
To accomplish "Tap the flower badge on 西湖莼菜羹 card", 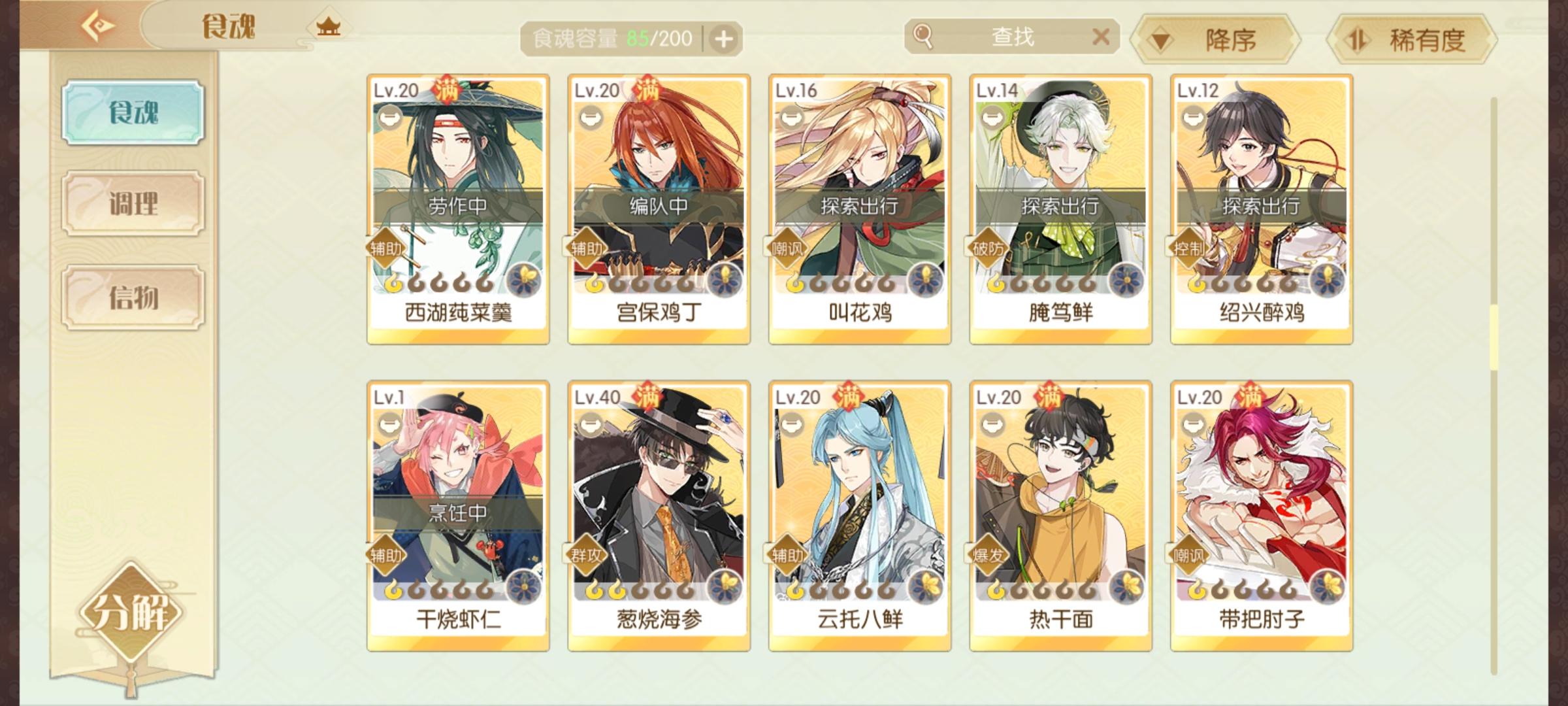I will [523, 280].
